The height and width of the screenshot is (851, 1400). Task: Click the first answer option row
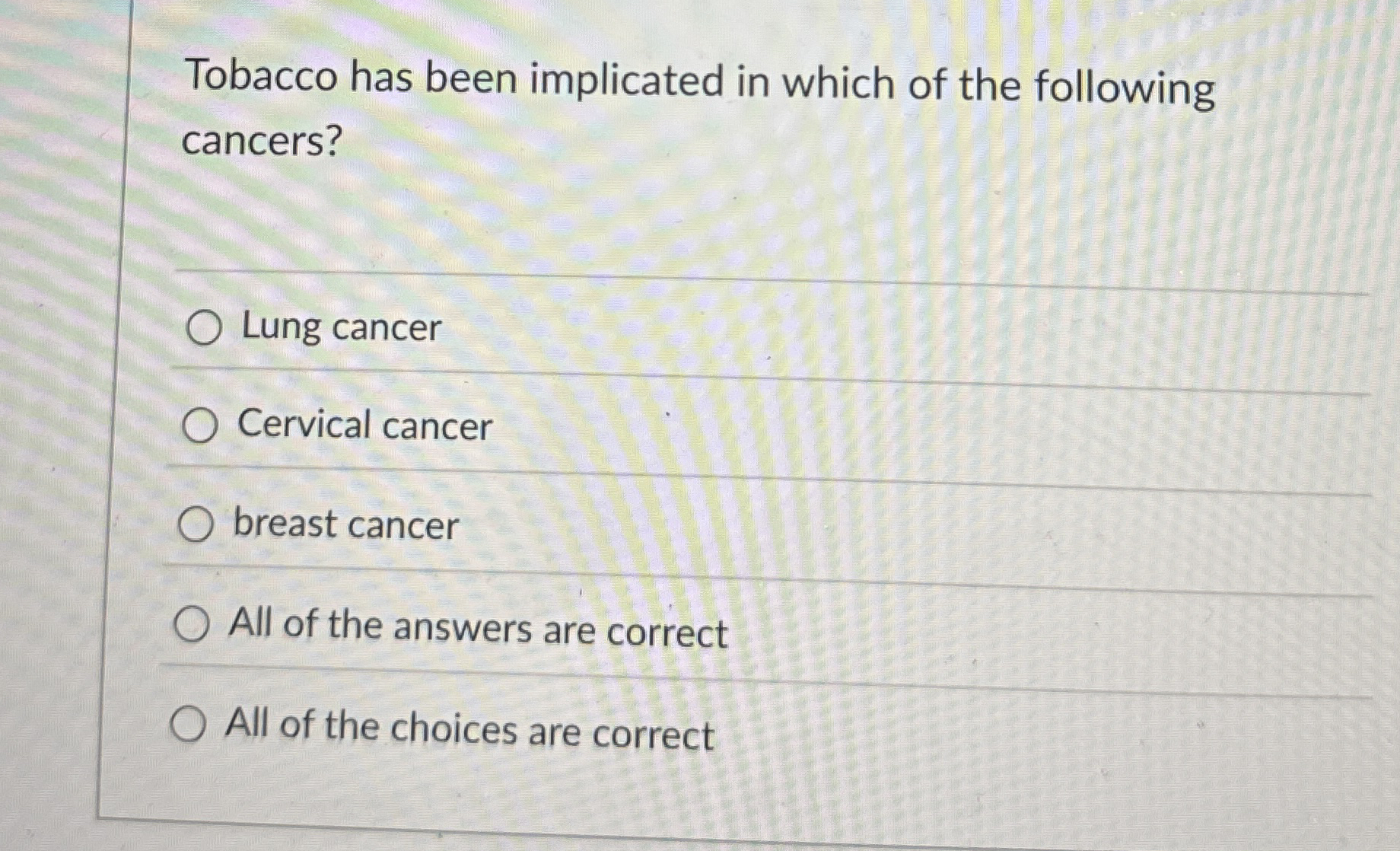pos(609,329)
